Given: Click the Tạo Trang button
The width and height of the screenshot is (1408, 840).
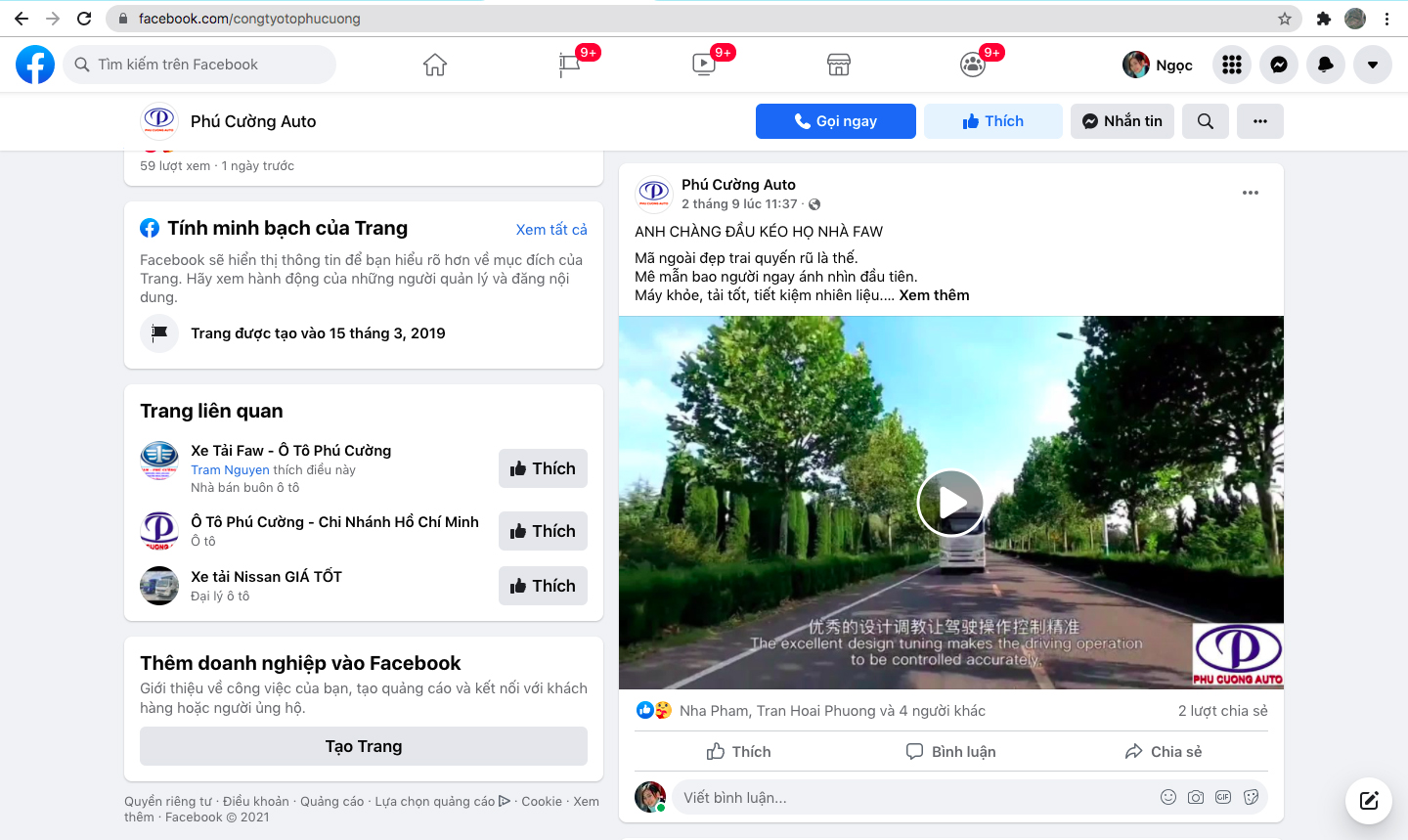Looking at the screenshot, I should pos(364,746).
